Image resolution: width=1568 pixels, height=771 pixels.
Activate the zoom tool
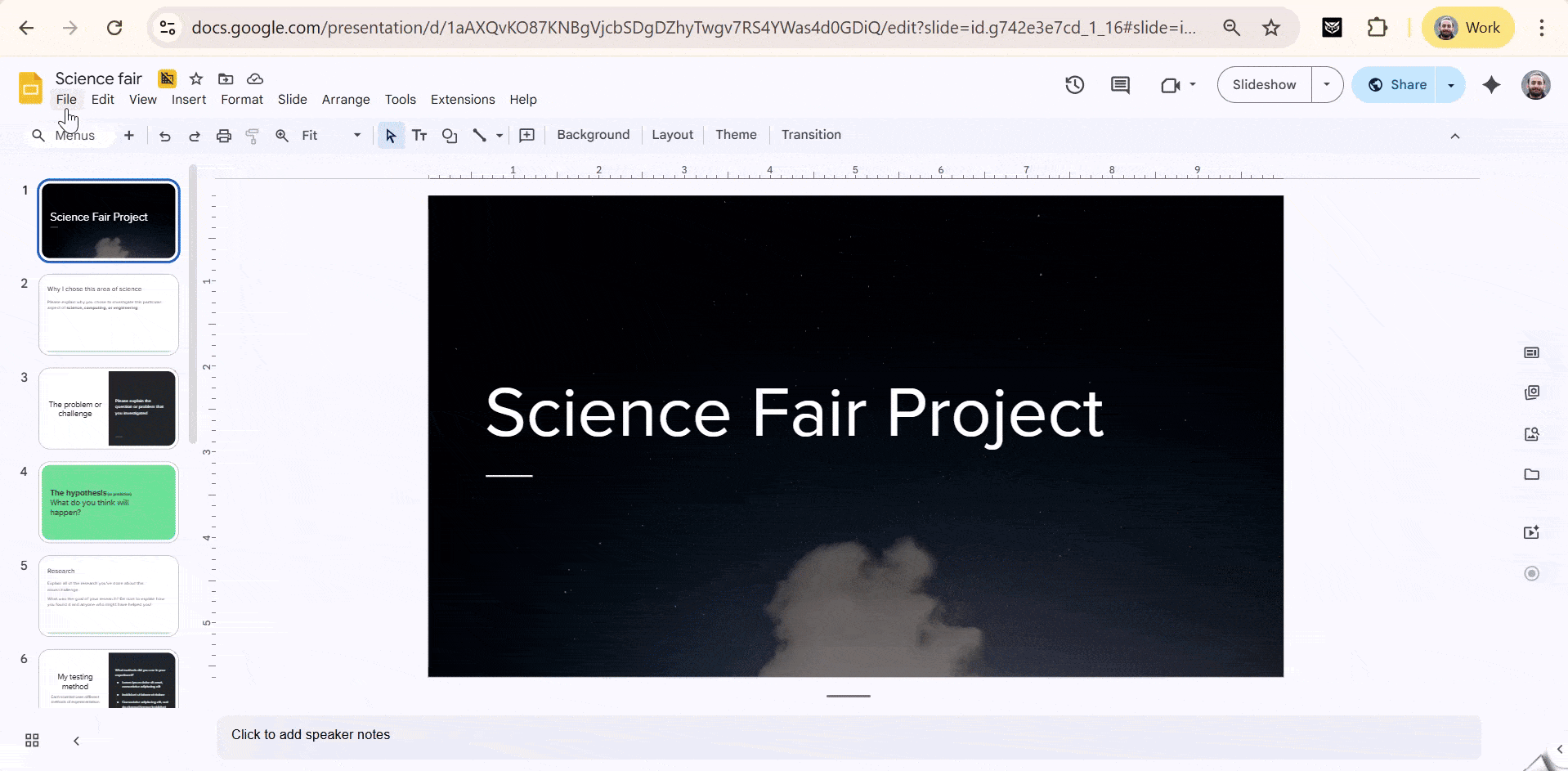pyautogui.click(x=281, y=136)
